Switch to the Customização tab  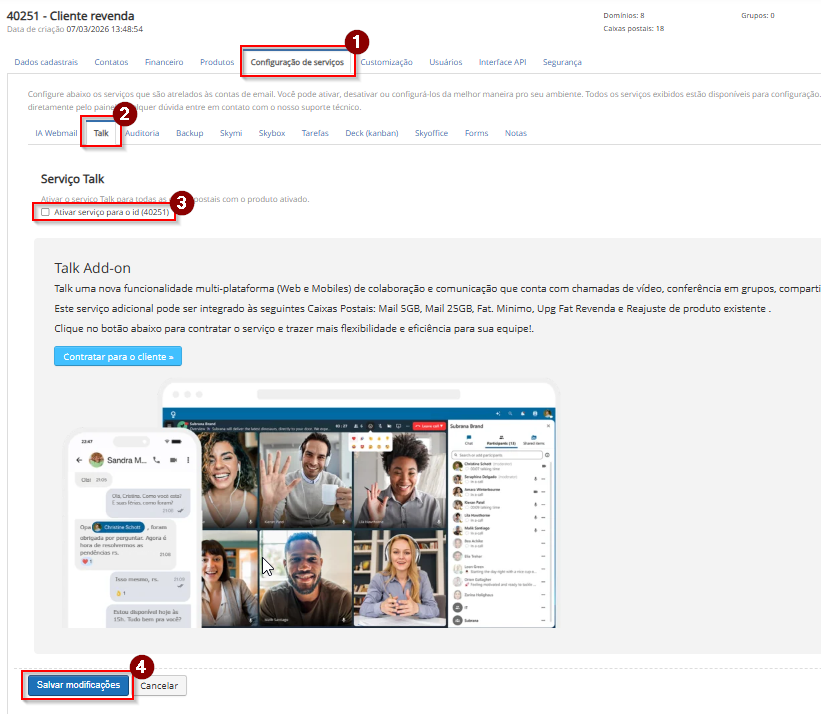386,62
